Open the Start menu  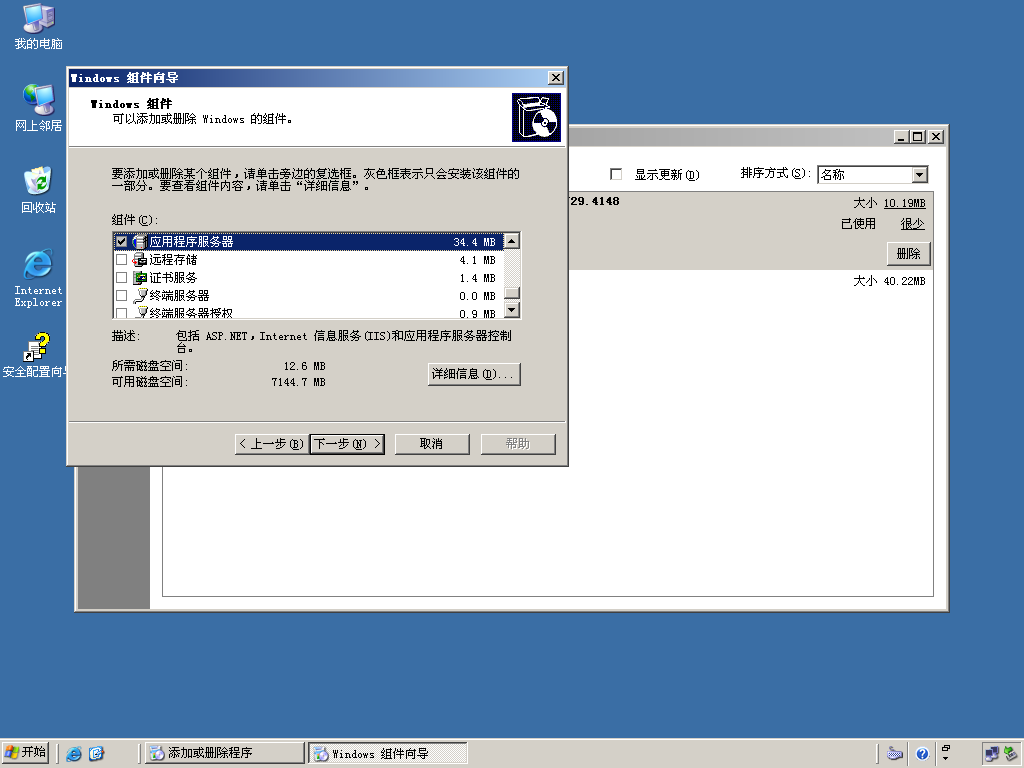(25, 752)
